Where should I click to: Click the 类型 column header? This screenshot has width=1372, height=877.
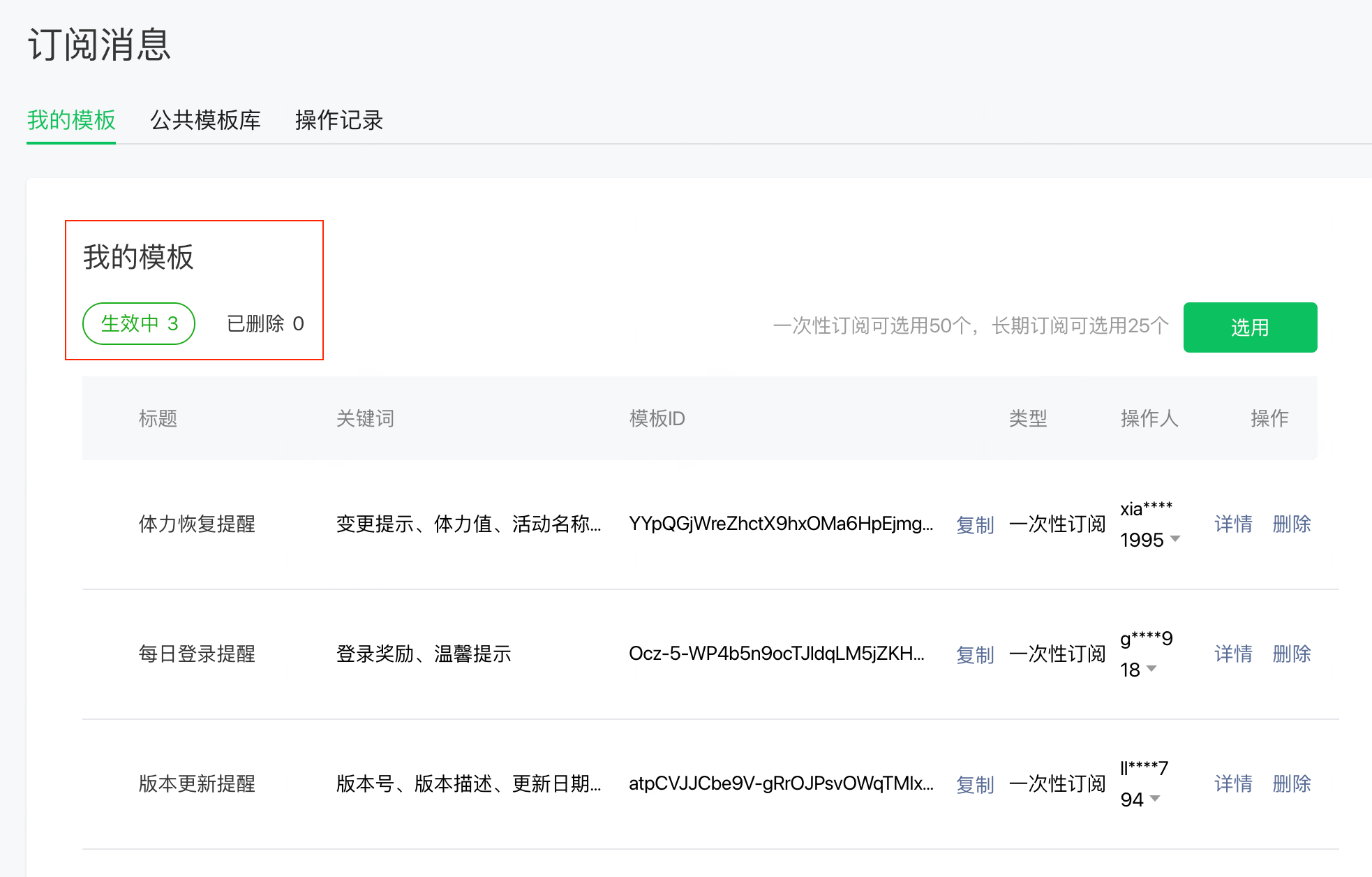pyautogui.click(x=1028, y=418)
